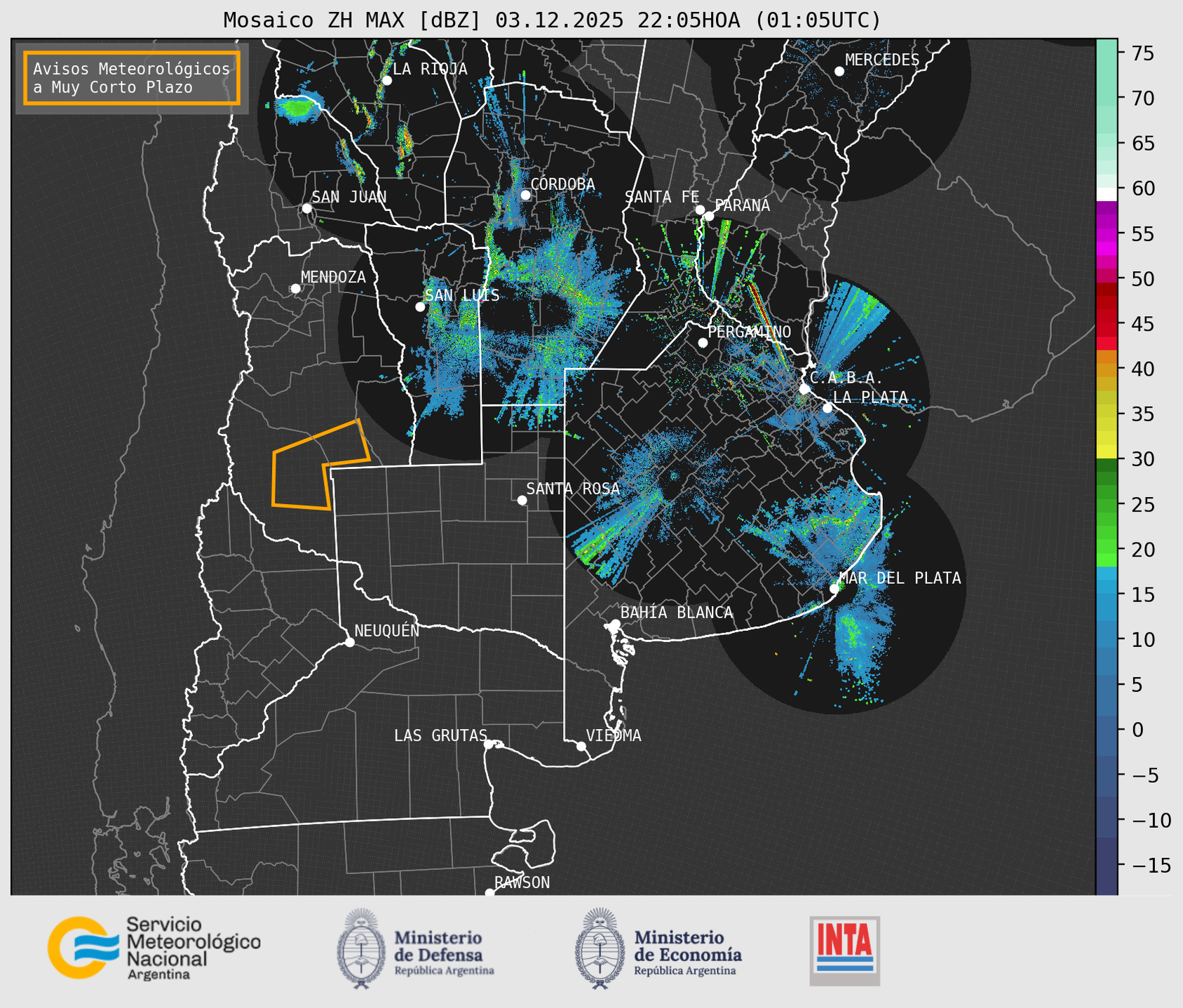Click the VIEDMA city marker dot
Image resolution: width=1183 pixels, height=1008 pixels.
coord(581,746)
